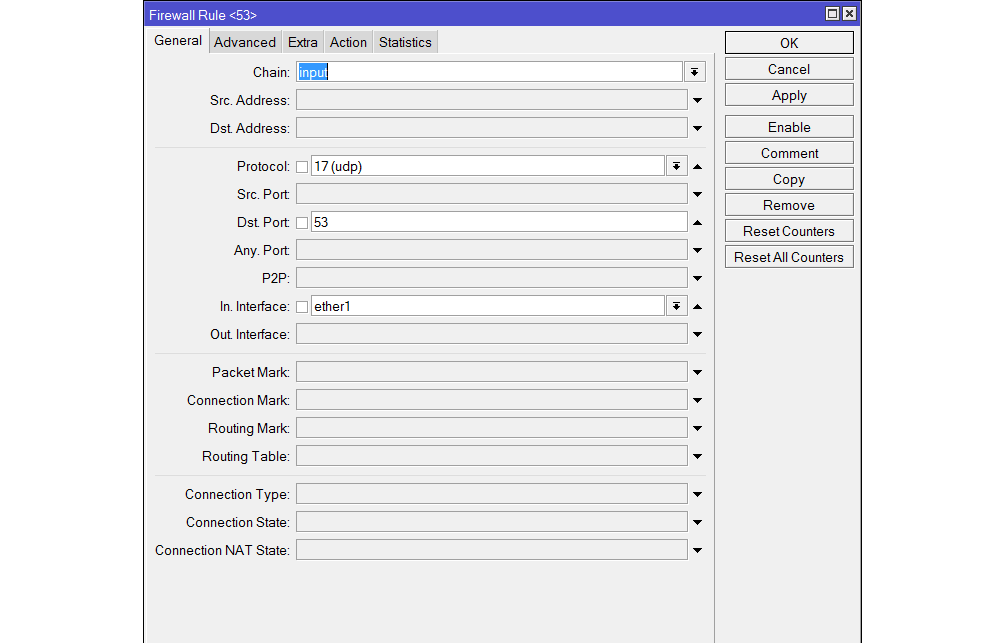
Task: Toggle the Protocol invert checkbox
Action: tap(302, 167)
